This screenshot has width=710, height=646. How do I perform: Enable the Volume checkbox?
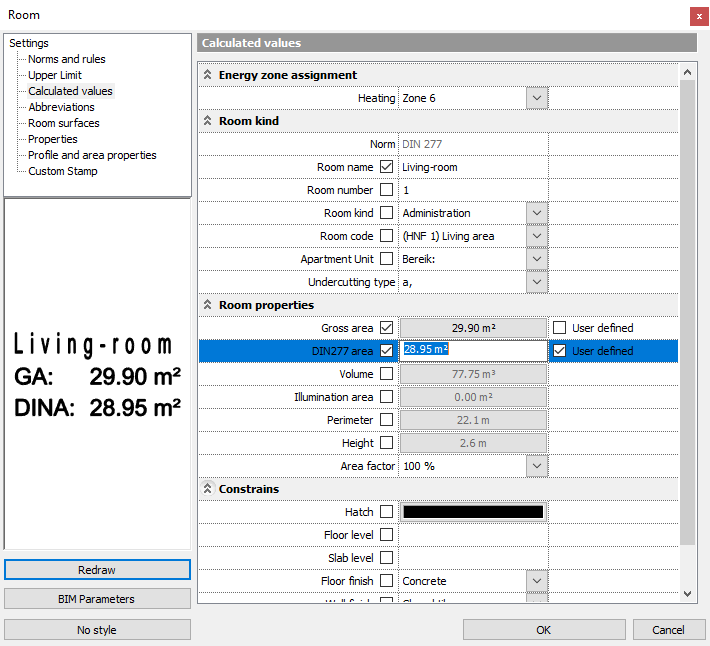tap(387, 374)
